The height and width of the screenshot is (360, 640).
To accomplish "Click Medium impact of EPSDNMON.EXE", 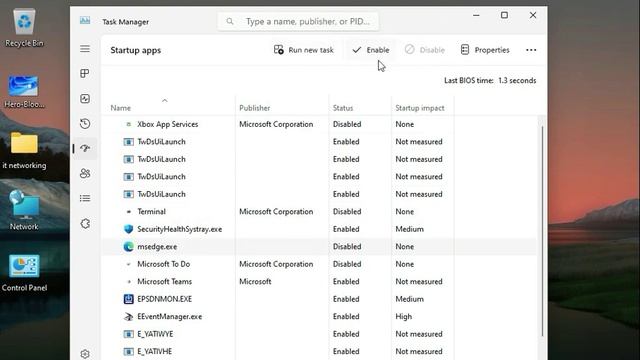I will point(409,299).
